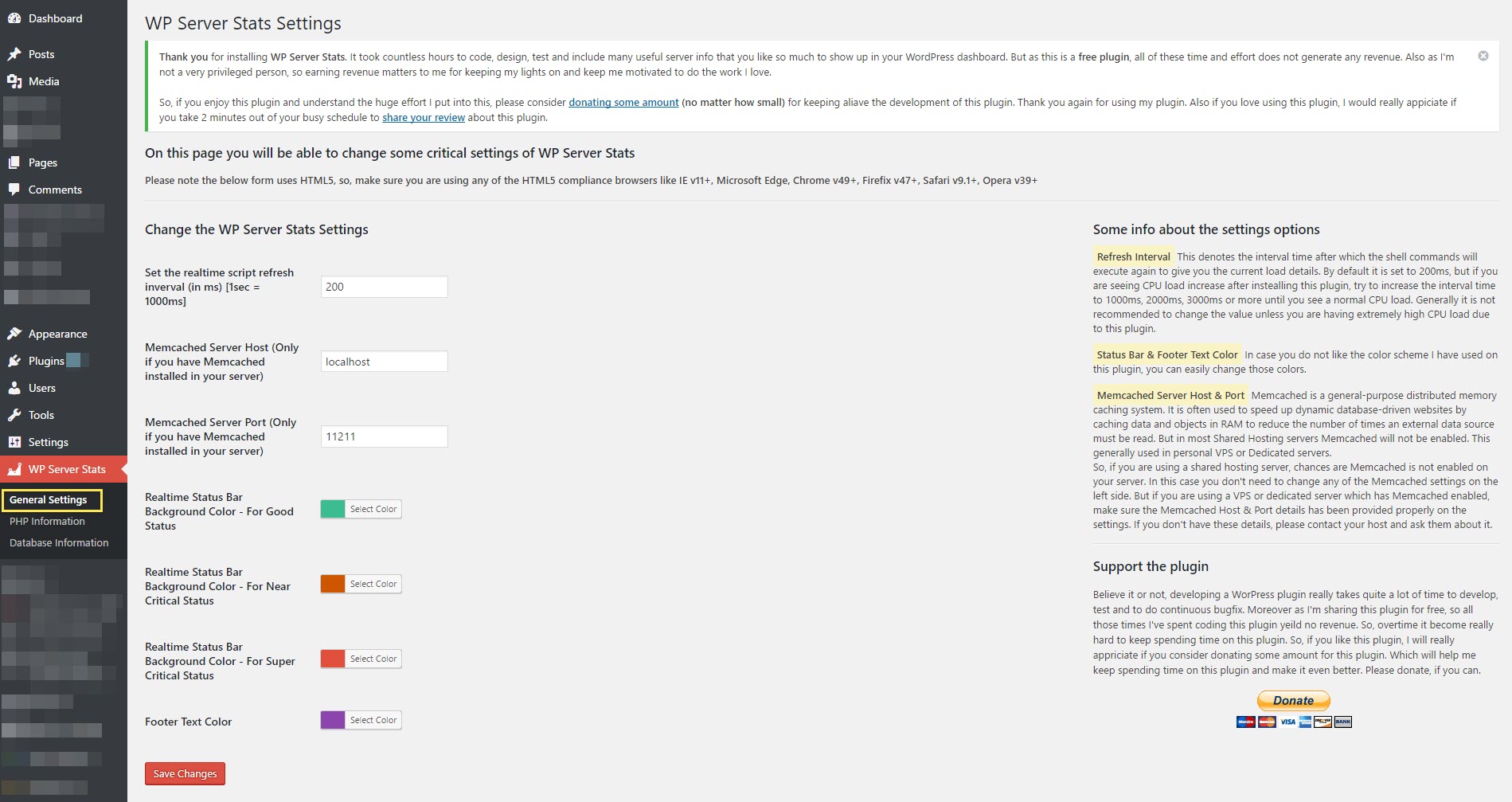Click 'Some info about the settings options' heading
The image size is (1512, 802).
pos(1206,229)
